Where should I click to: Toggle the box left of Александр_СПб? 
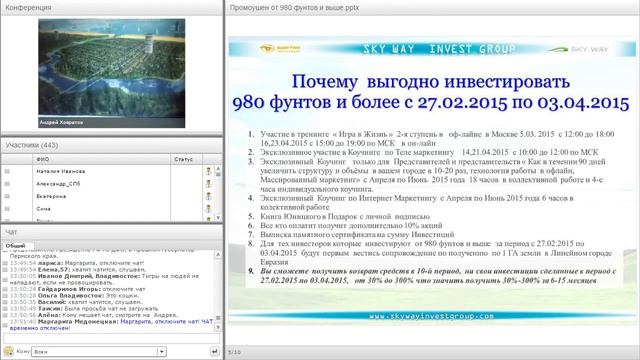[7, 184]
